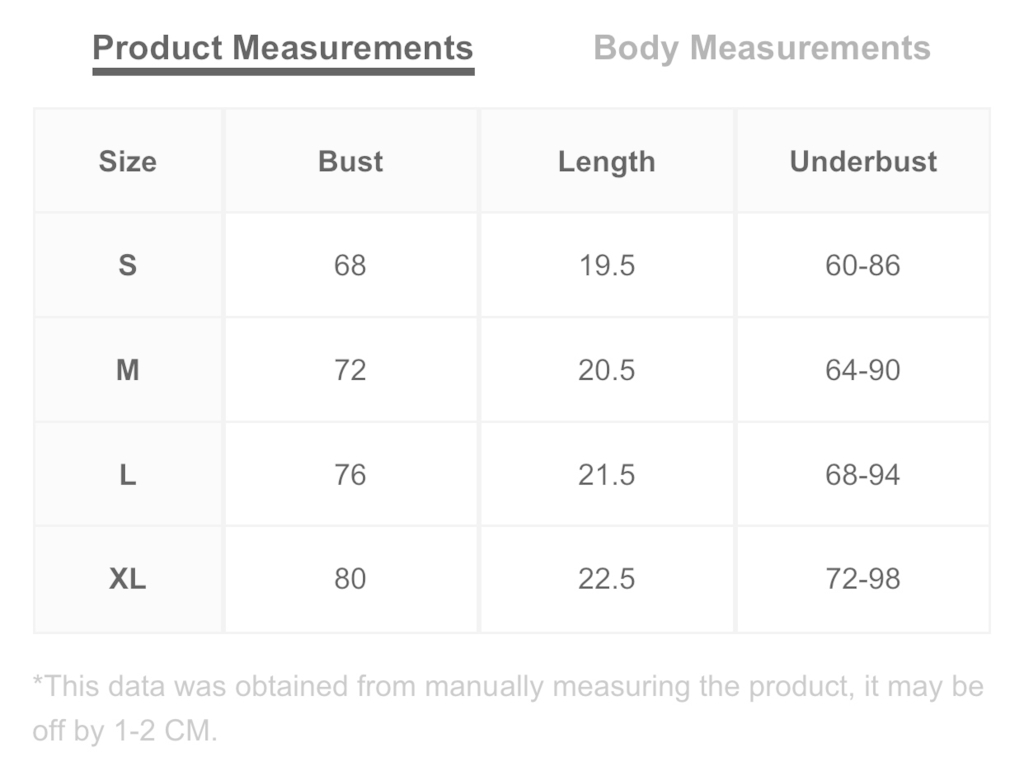Click the bust value 72
Image resolution: width=1024 pixels, height=776 pixels.
click(x=350, y=370)
